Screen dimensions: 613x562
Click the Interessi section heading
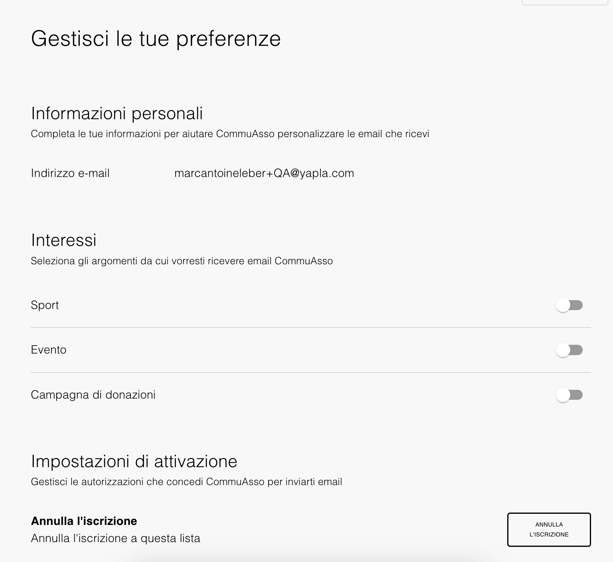[64, 240]
